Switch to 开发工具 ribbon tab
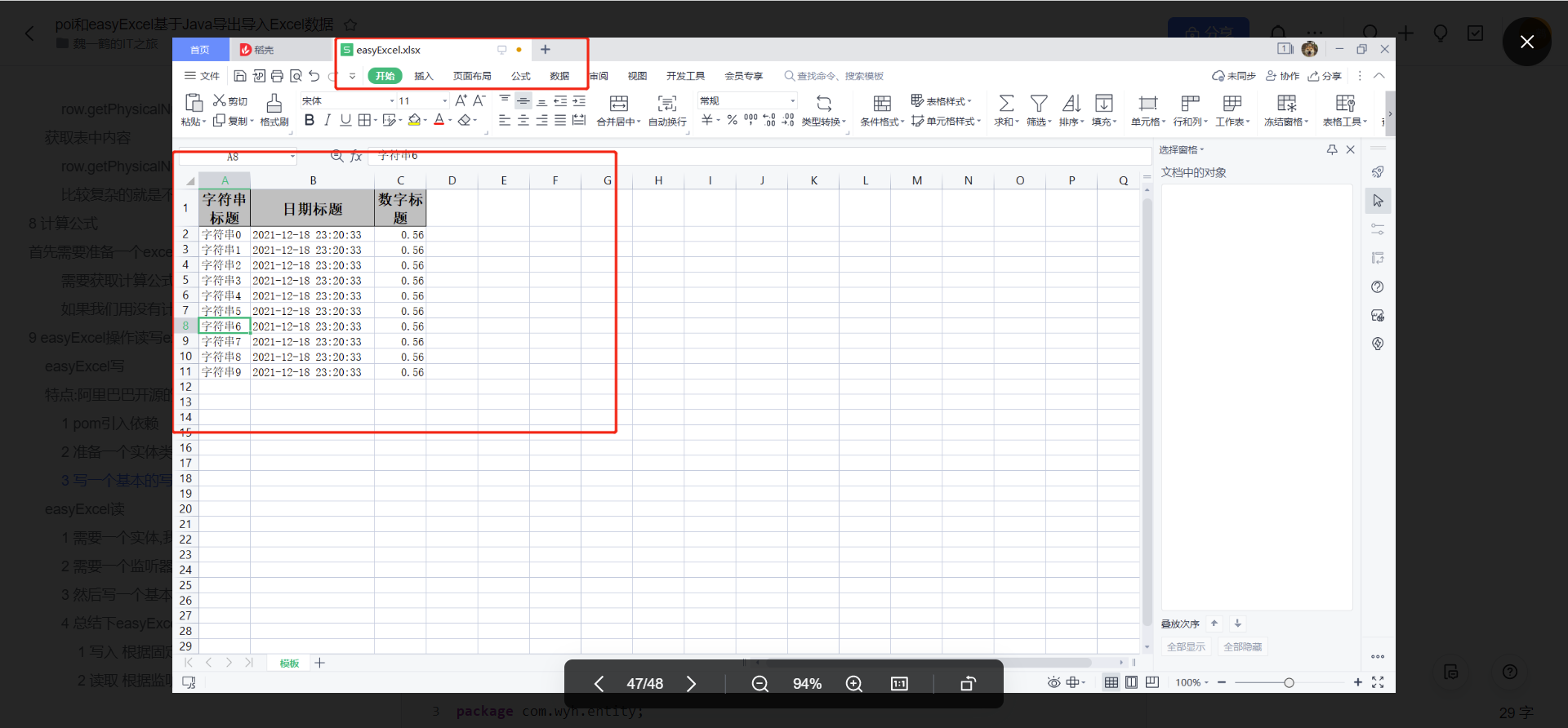This screenshot has height=728, width=1568. click(685, 76)
